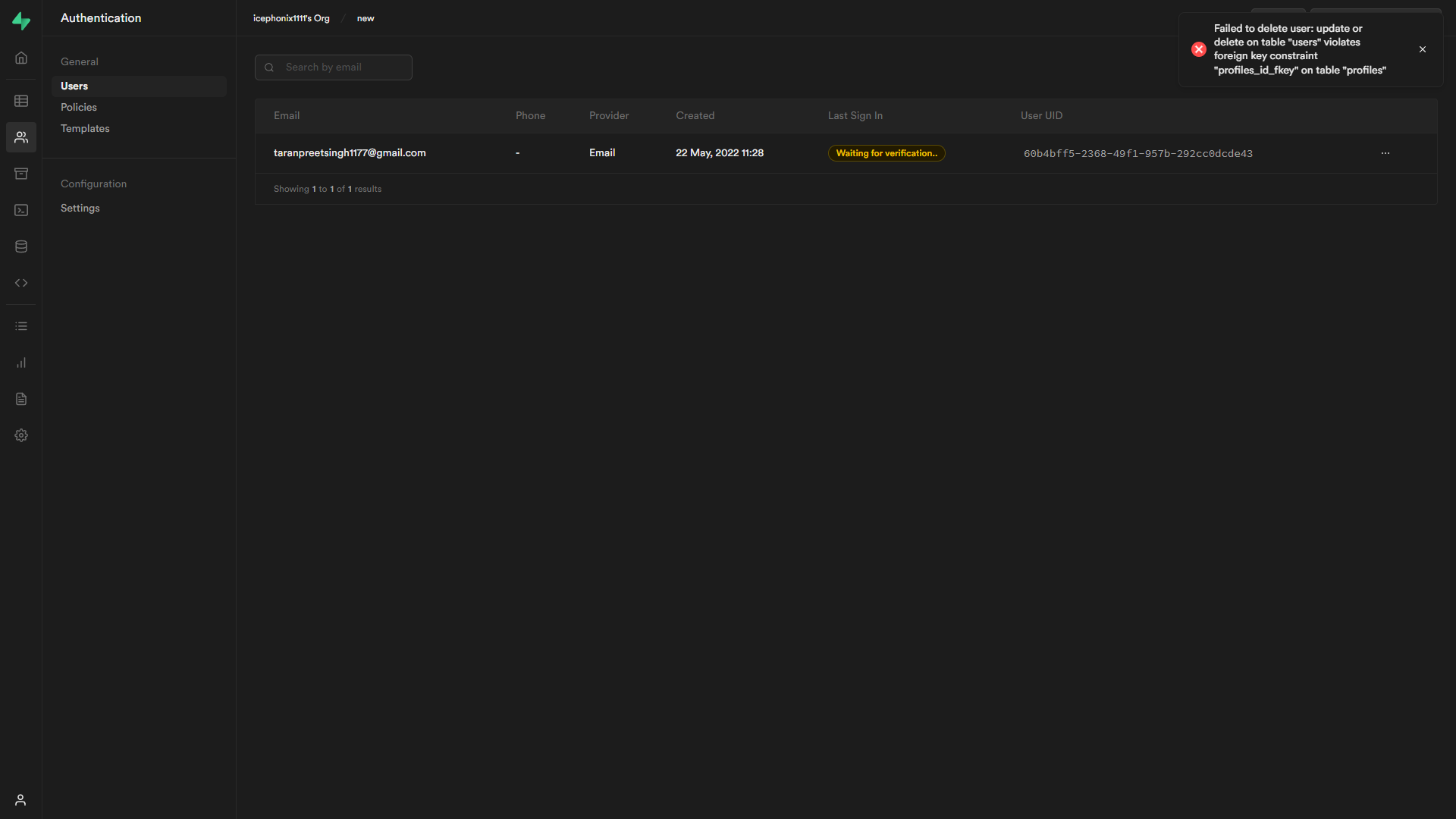Screen dimensions: 1456x819
Task: Open the SQL Editor terminal icon
Action: 21,210
